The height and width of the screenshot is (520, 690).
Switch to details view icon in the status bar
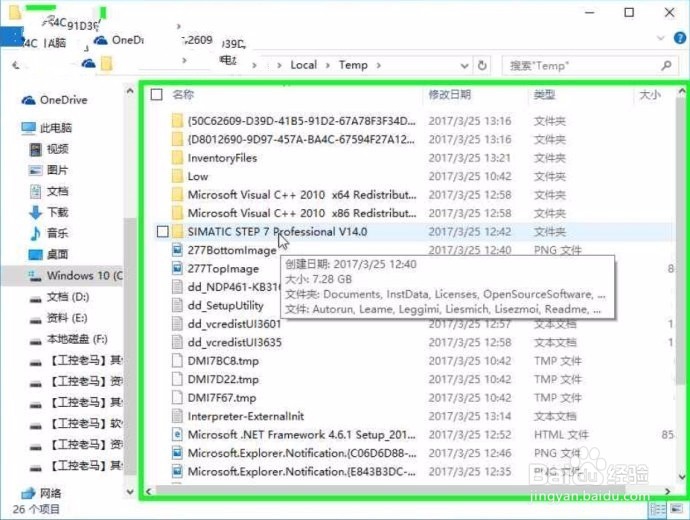pos(658,509)
